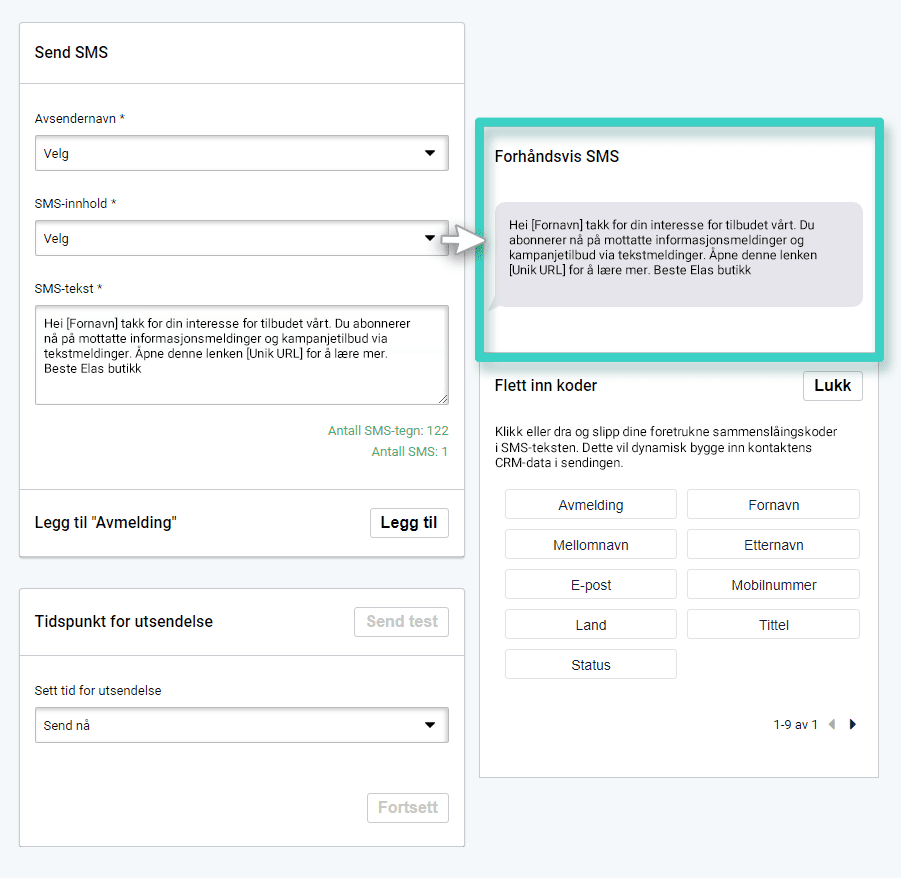901x878 pixels.
Task: Go to next page of merge codes
Action: pos(853,725)
